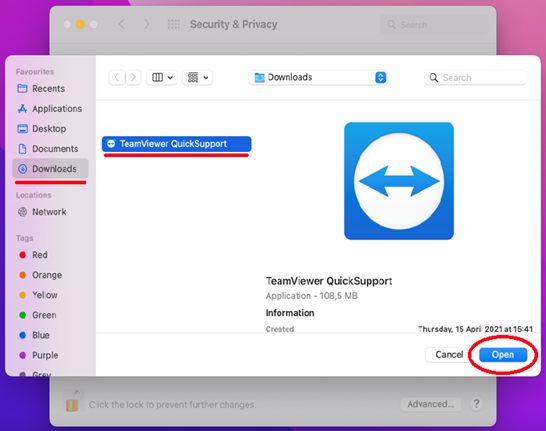The height and width of the screenshot is (431, 546).
Task: Click the Network globe icon
Action: click(x=22, y=212)
